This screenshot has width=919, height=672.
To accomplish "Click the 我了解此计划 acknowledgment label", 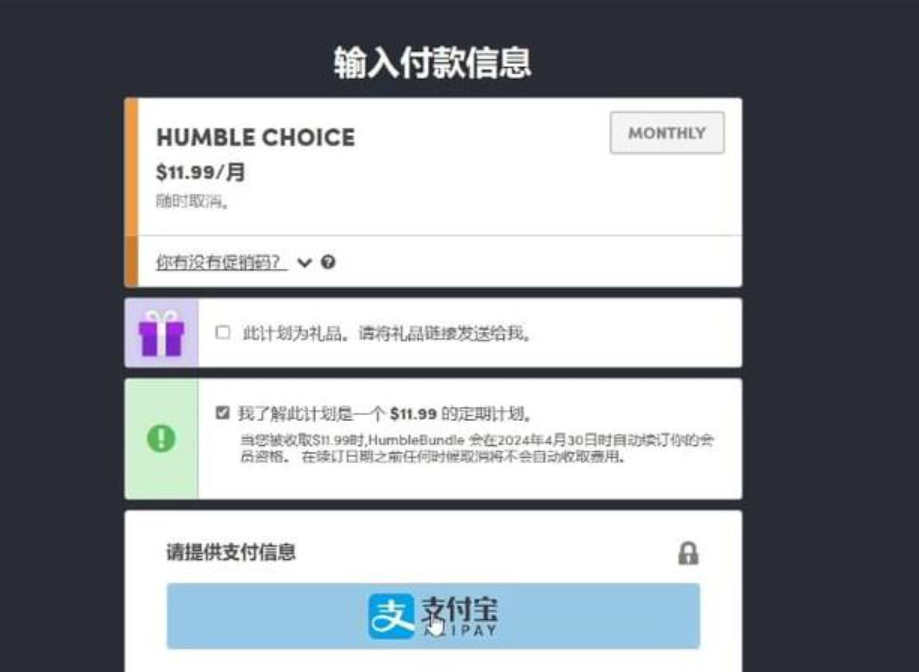I will pyautogui.click(x=386, y=414).
